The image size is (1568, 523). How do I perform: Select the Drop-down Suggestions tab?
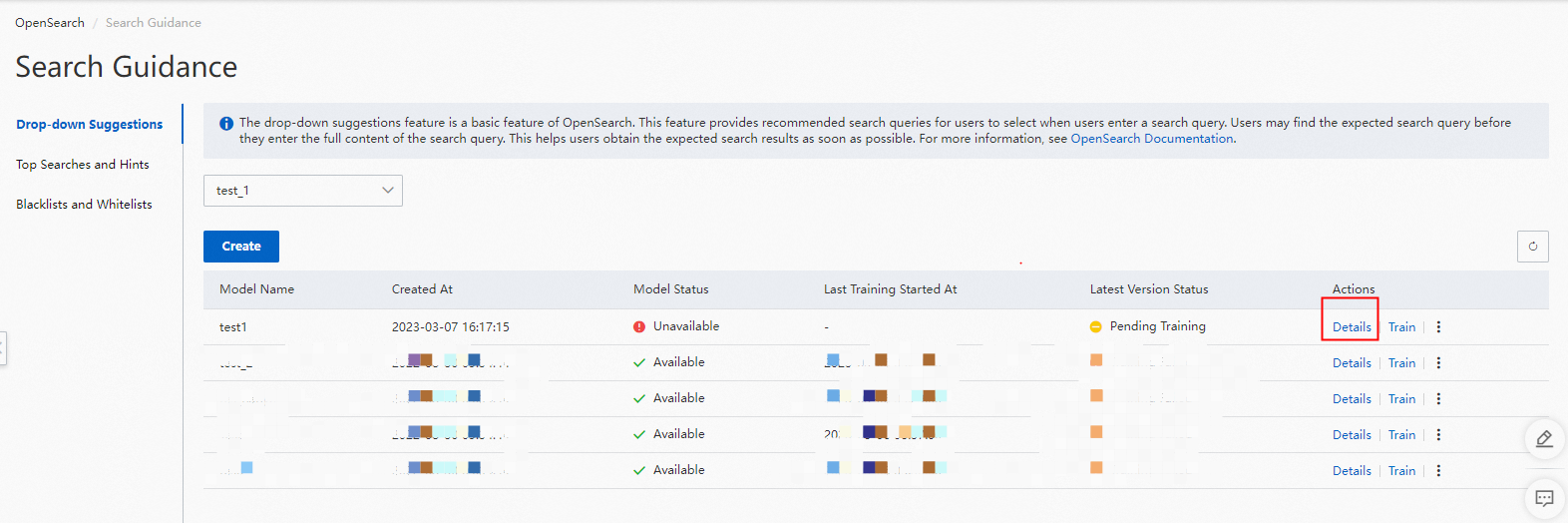[89, 125]
